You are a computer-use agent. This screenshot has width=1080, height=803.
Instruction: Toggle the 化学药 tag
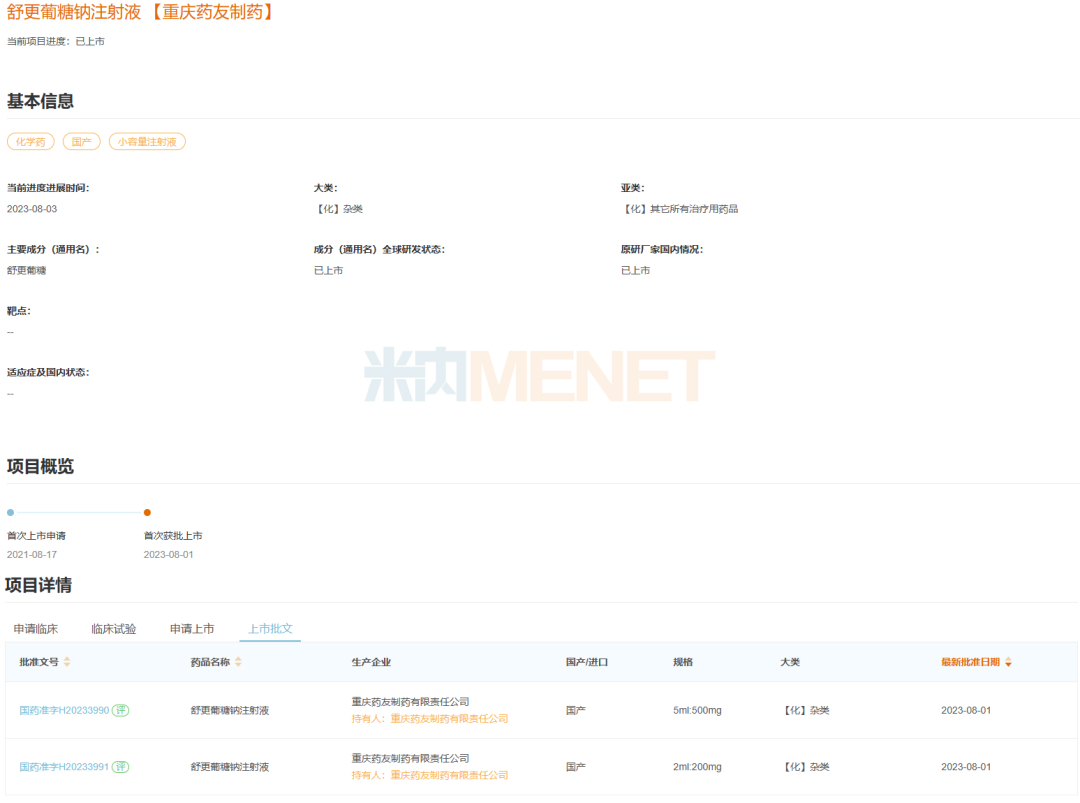click(x=31, y=141)
